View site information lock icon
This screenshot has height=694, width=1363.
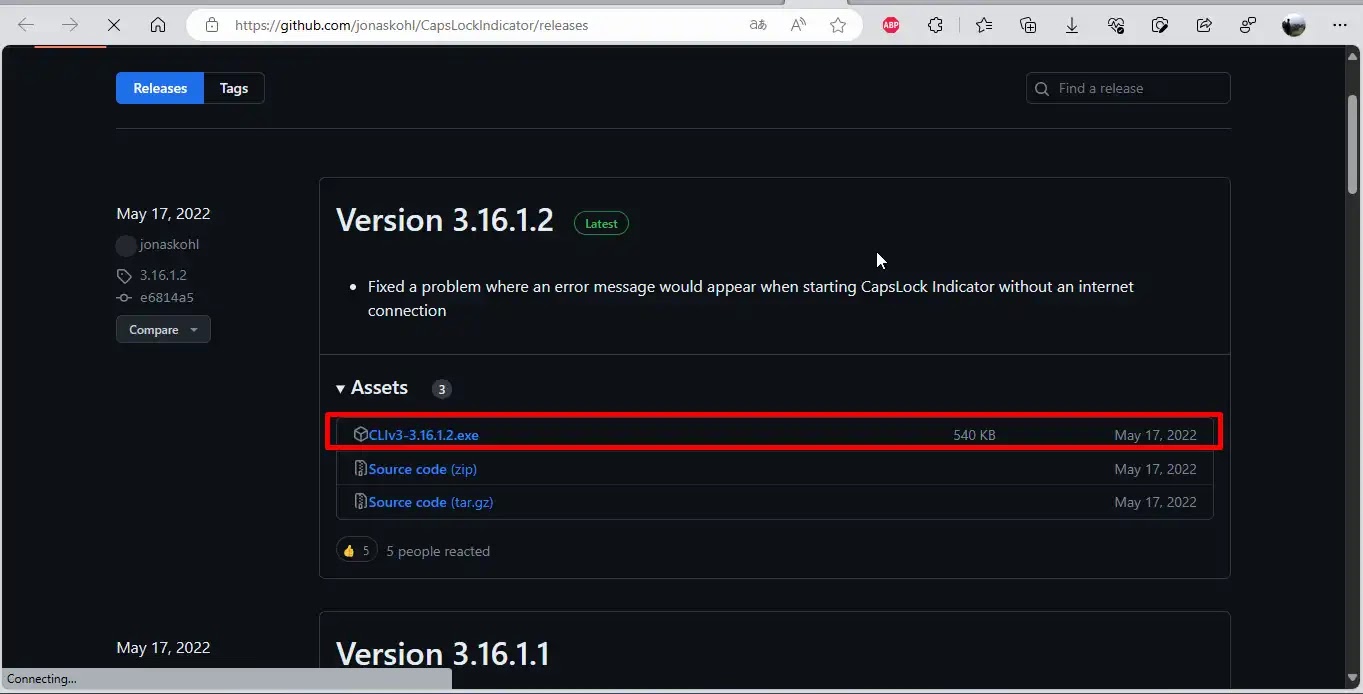tap(211, 25)
